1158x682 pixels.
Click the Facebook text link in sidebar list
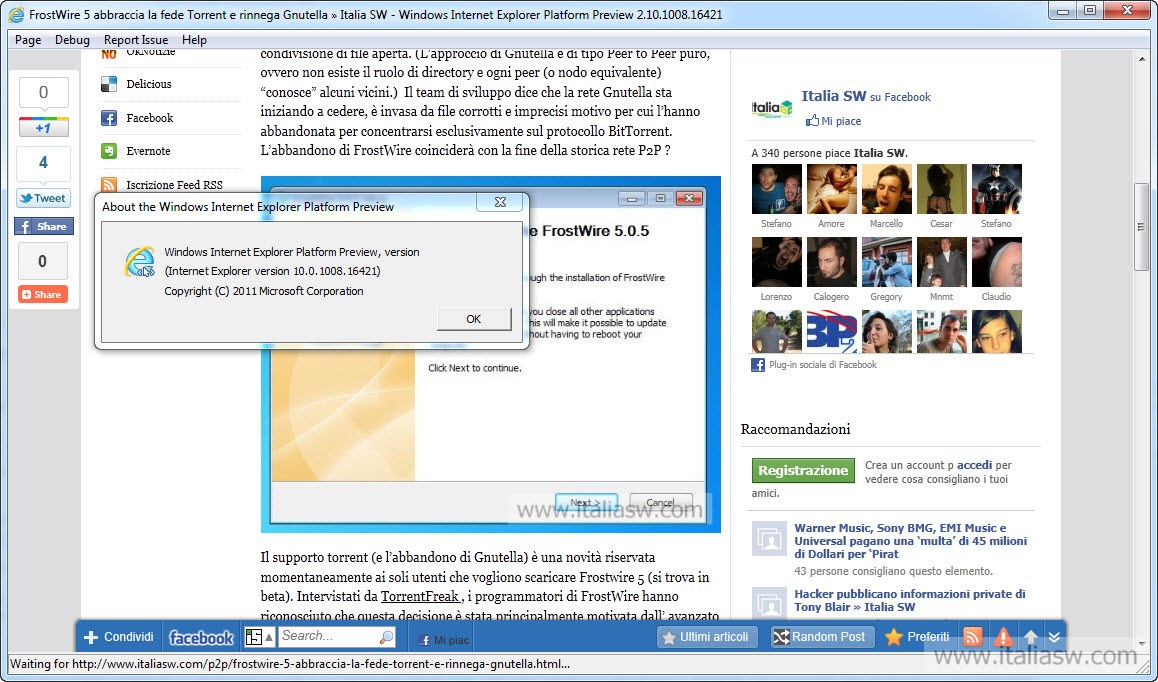click(x=149, y=117)
